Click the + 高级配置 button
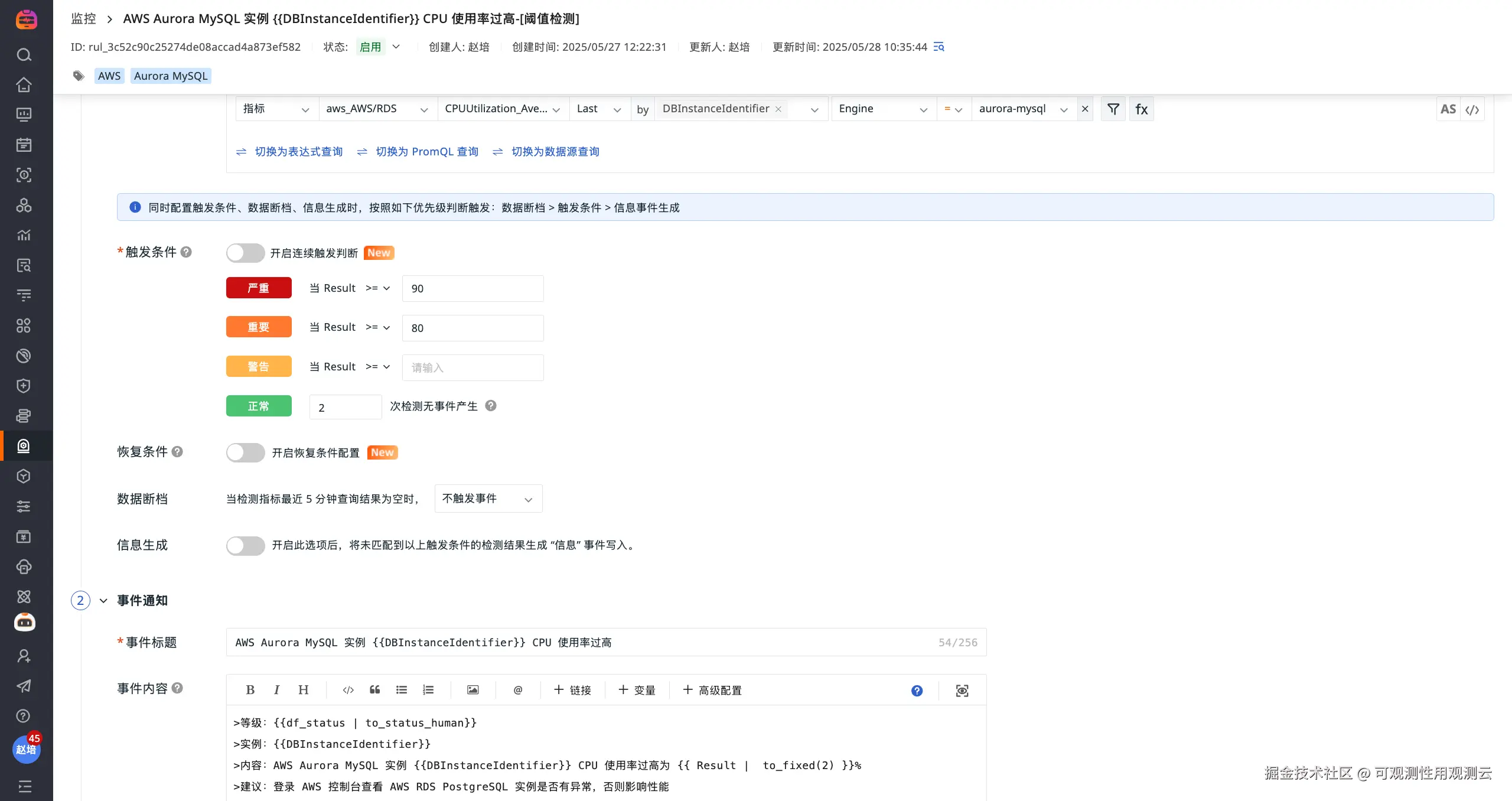The height and width of the screenshot is (801, 1512). coord(712,690)
